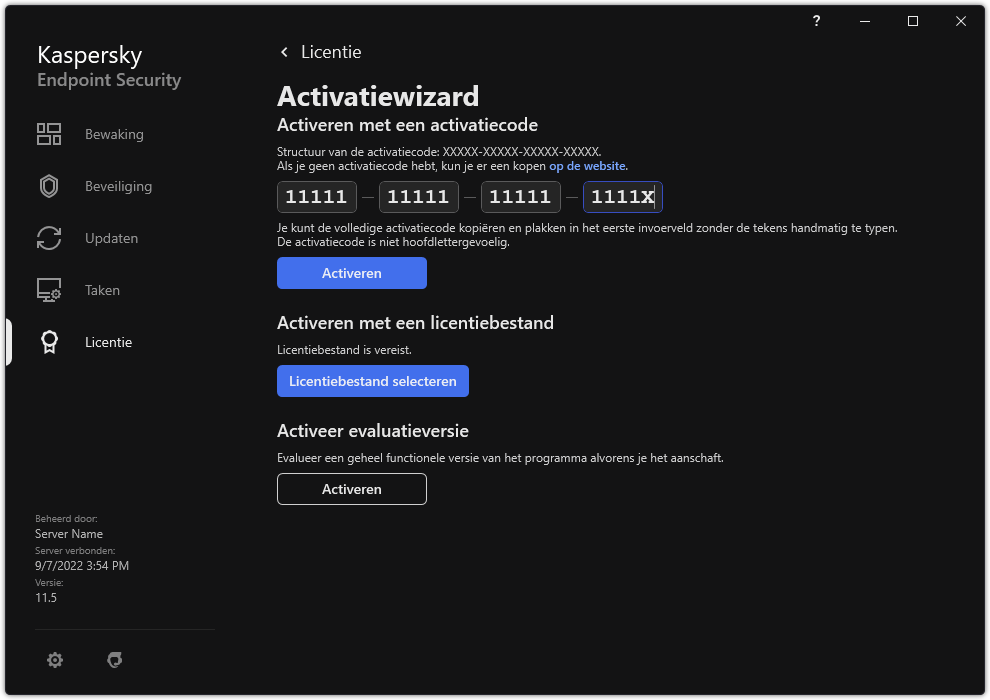Image resolution: width=990 pixels, height=700 pixels.
Task: Click the first activation code field
Action: 316,197
